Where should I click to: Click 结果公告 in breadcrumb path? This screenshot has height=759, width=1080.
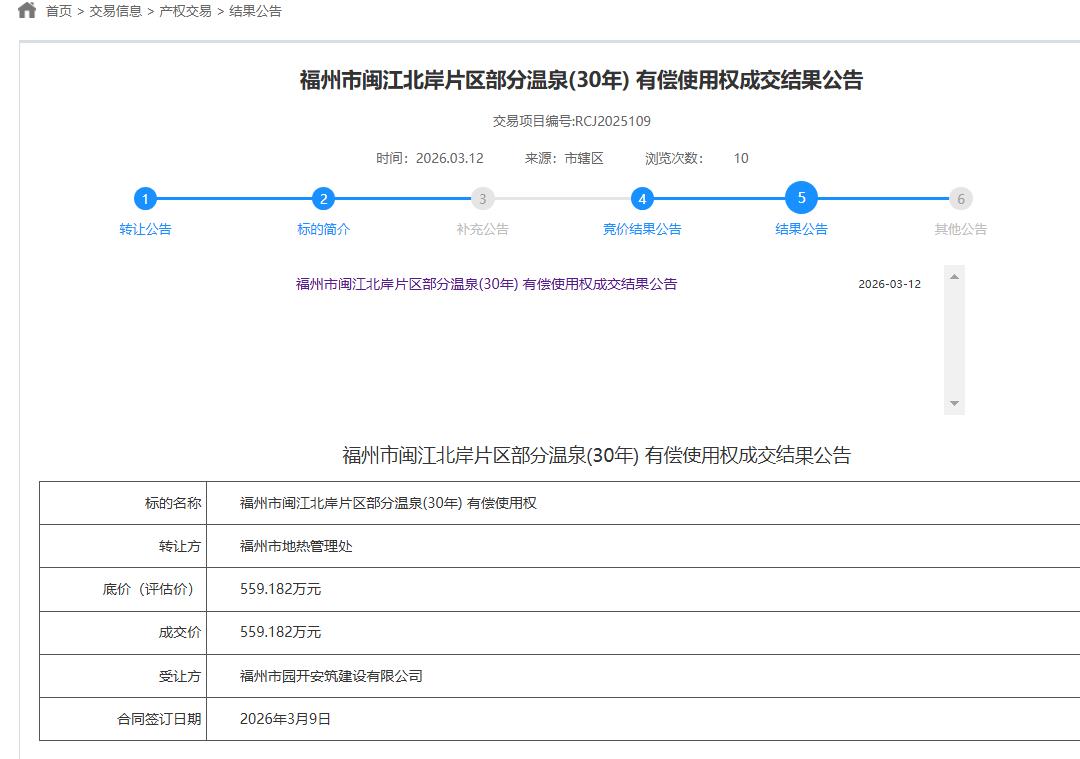(x=256, y=12)
